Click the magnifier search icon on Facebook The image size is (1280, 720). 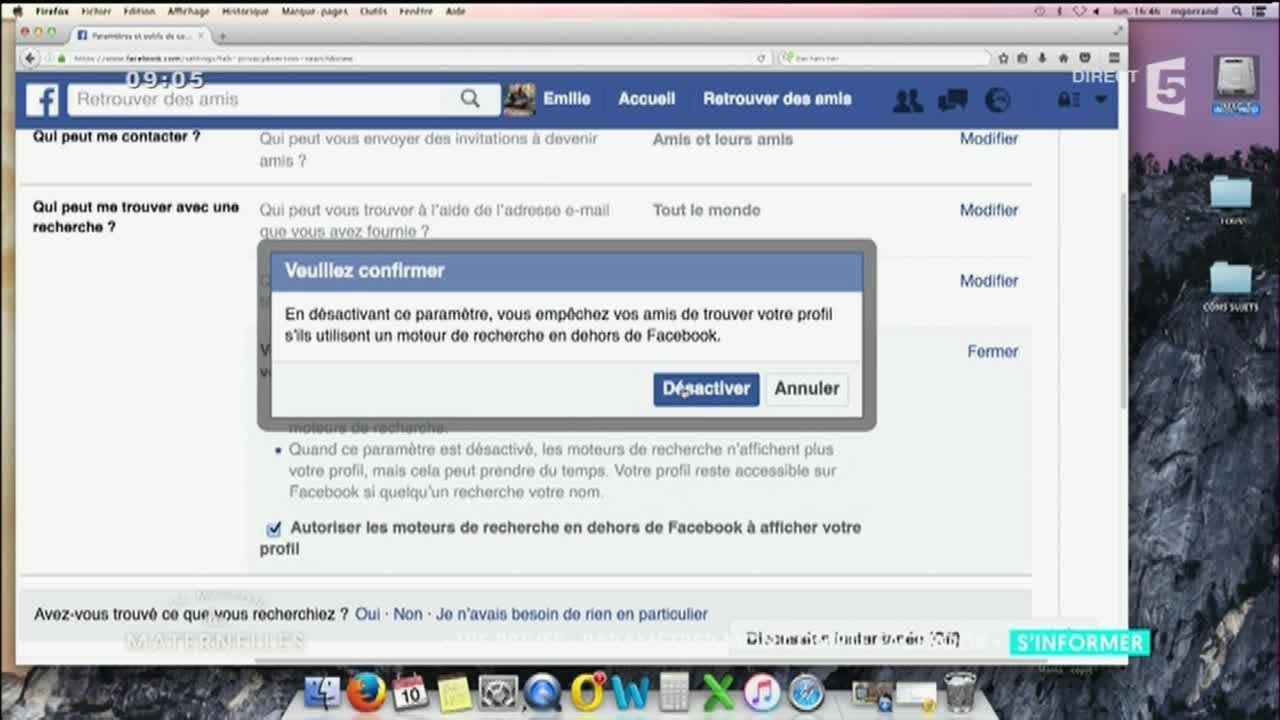[x=470, y=99]
